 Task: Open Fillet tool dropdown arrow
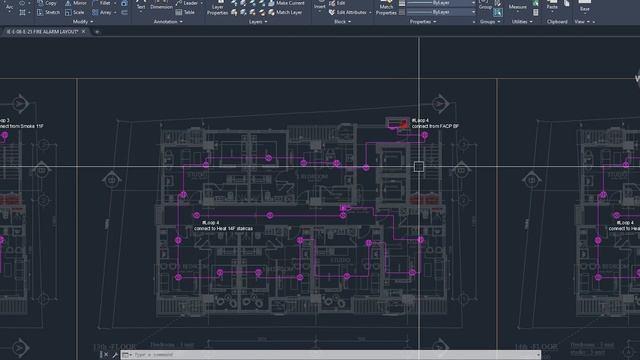[115, 3]
